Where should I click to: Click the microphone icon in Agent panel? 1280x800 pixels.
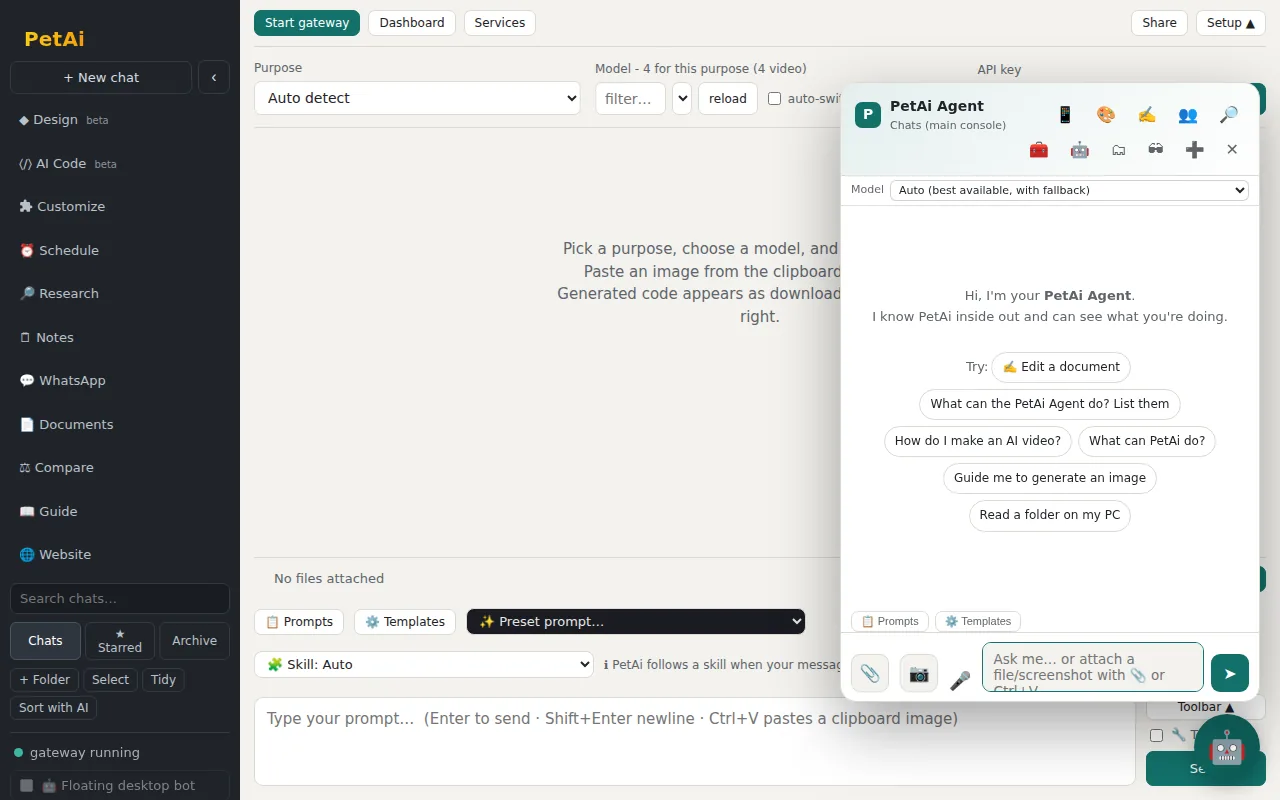960,680
